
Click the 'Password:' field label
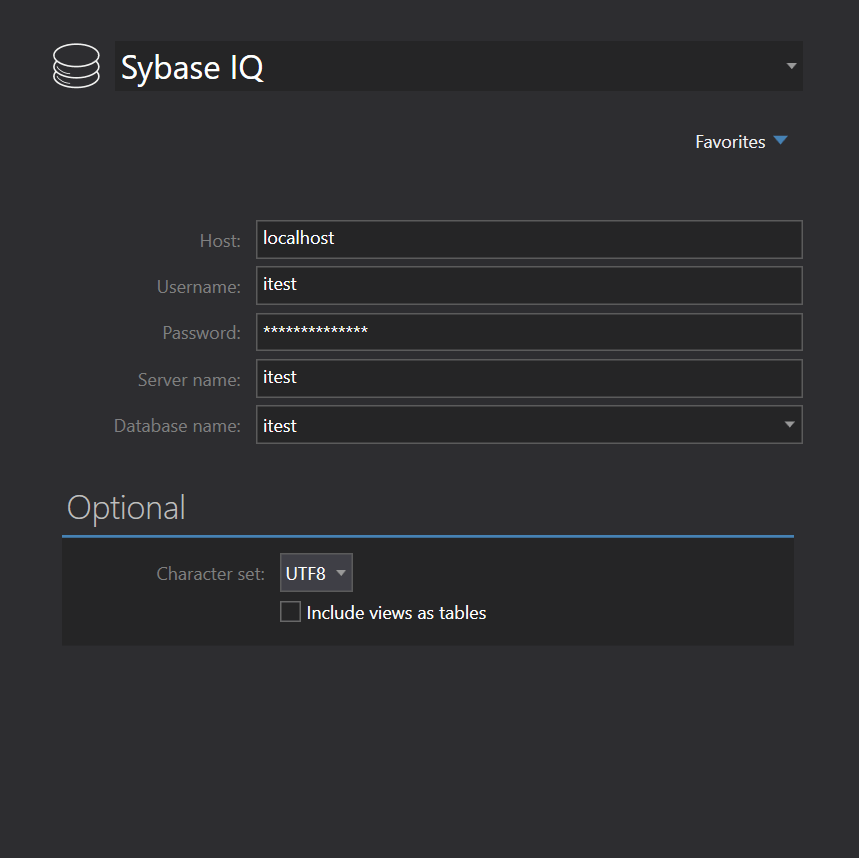tap(202, 333)
